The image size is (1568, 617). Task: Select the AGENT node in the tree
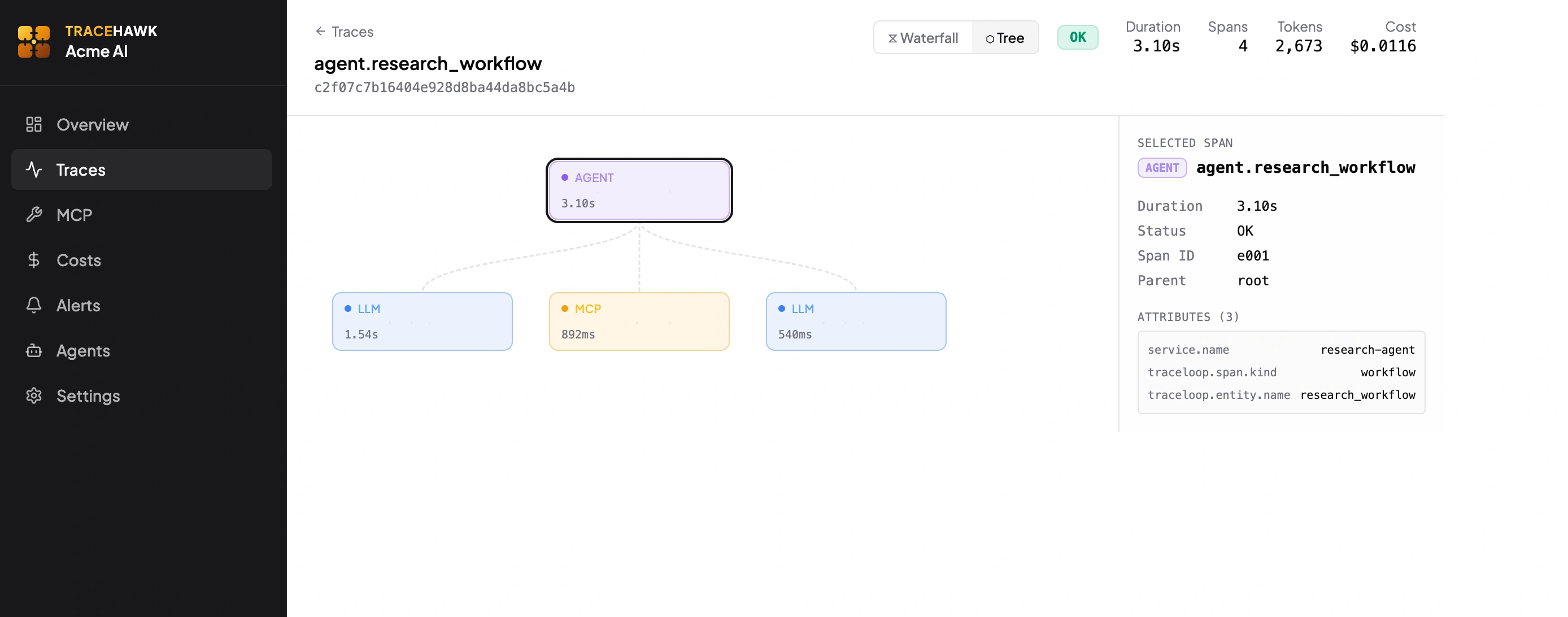click(x=638, y=189)
